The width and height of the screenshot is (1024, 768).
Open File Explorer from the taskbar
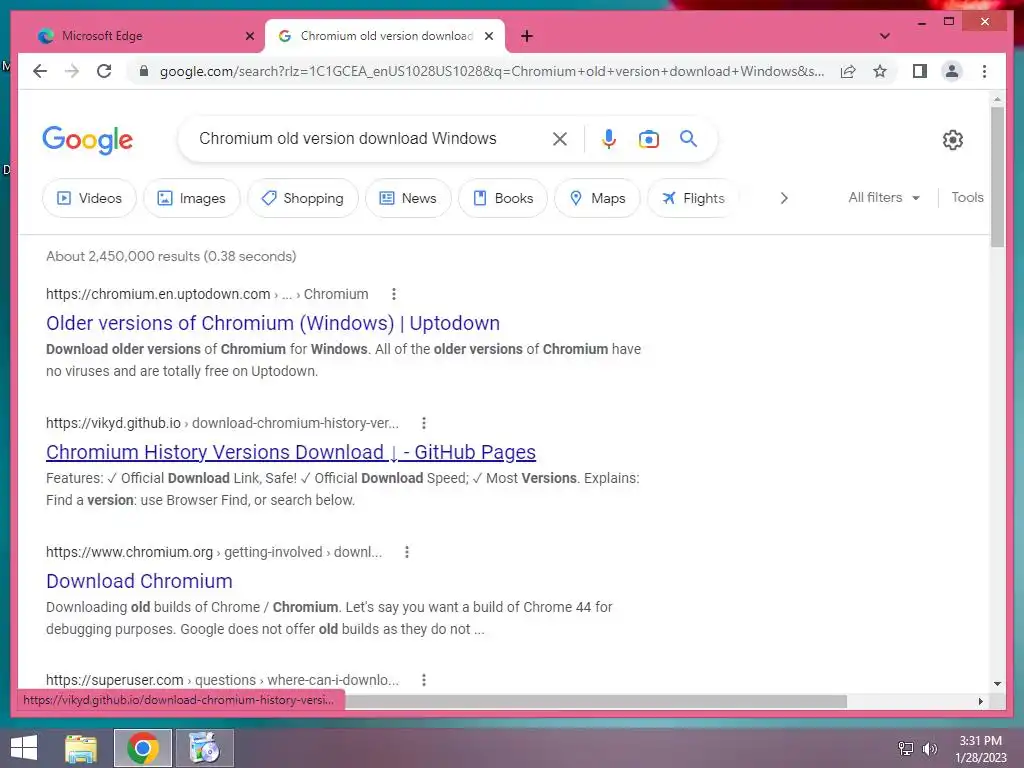point(81,748)
